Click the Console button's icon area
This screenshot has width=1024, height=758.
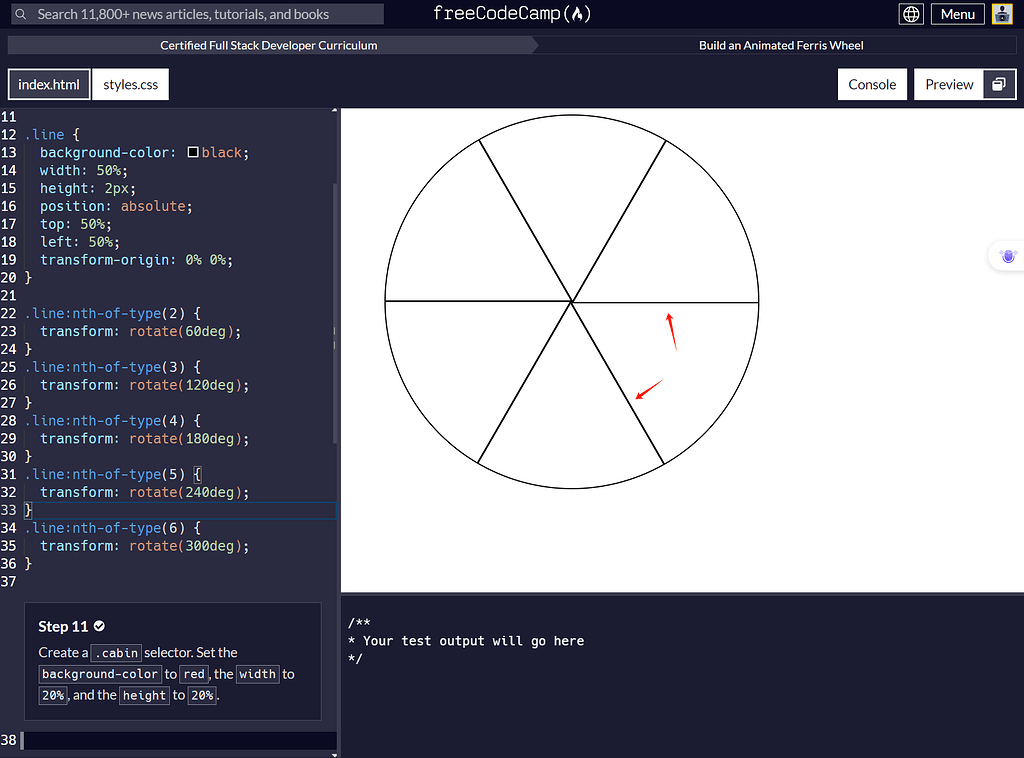coord(872,84)
